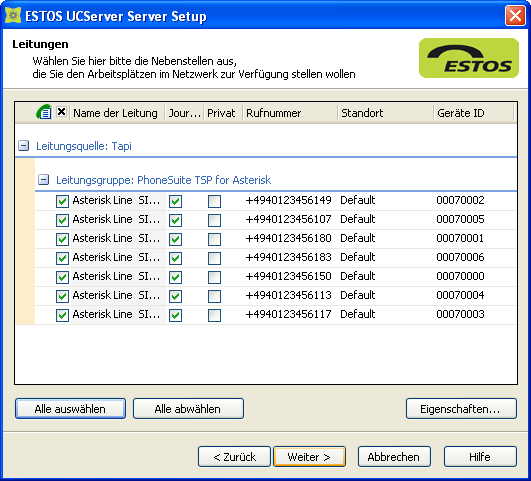Screen dimensions: 531x481
Task: Click phone number +4940123456117
Action: (288, 314)
